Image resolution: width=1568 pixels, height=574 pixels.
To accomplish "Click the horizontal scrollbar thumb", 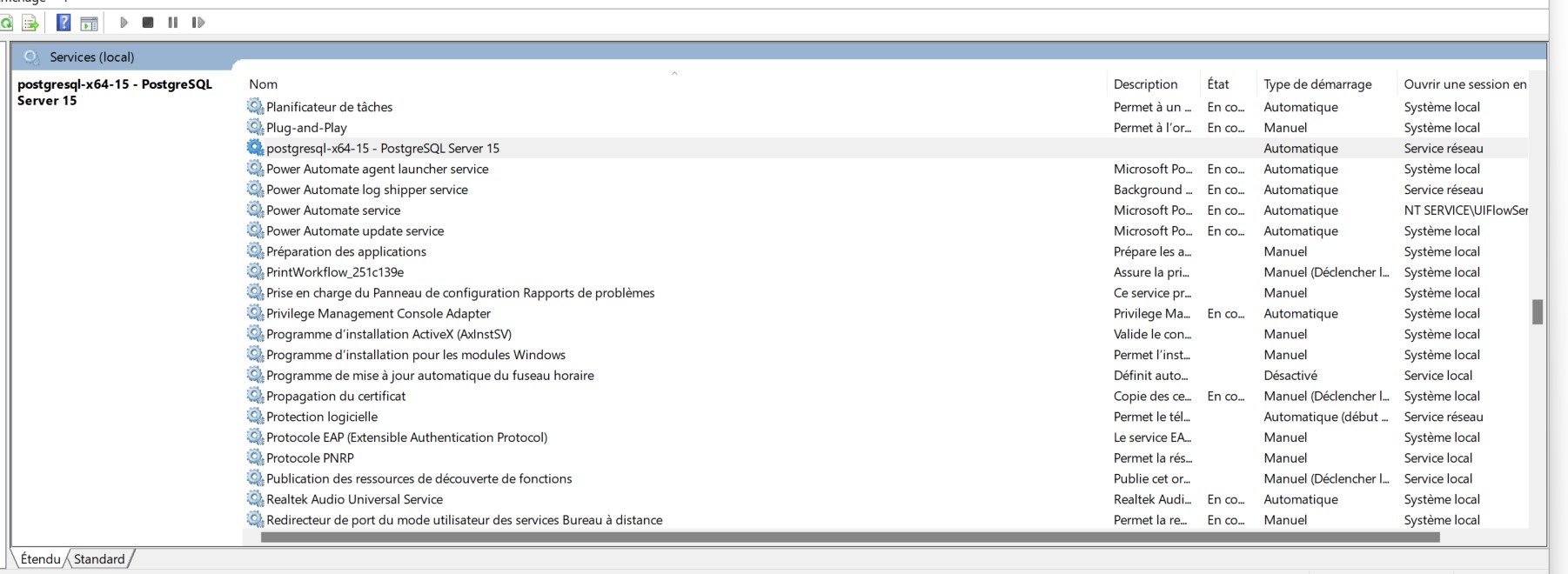I will point(850,537).
